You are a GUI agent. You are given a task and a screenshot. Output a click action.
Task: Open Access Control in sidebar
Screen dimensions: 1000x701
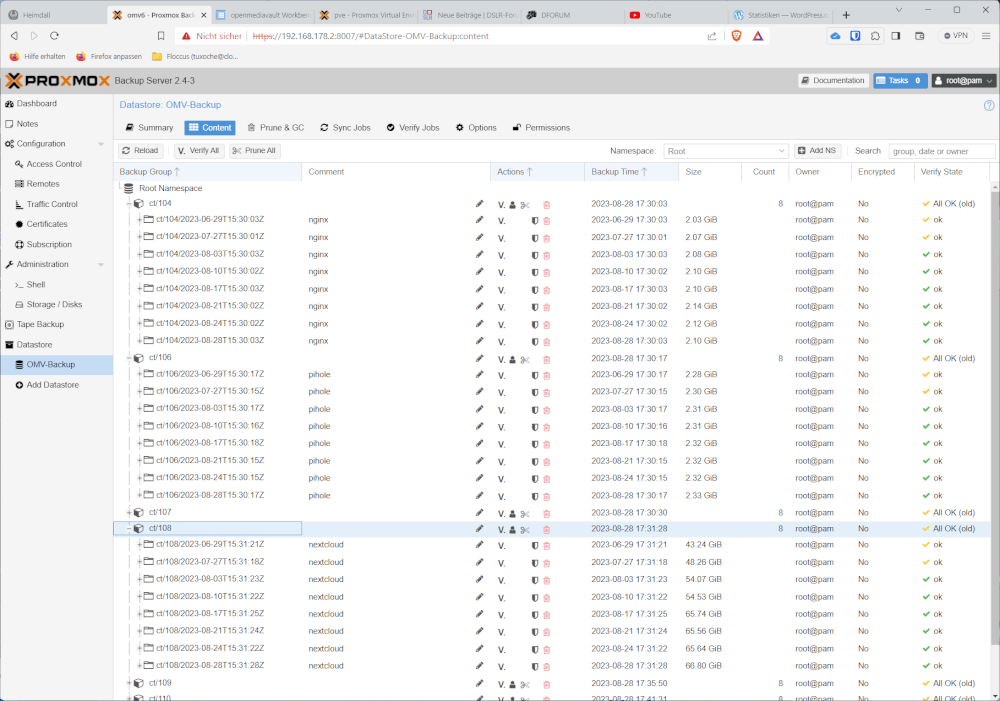coord(54,164)
